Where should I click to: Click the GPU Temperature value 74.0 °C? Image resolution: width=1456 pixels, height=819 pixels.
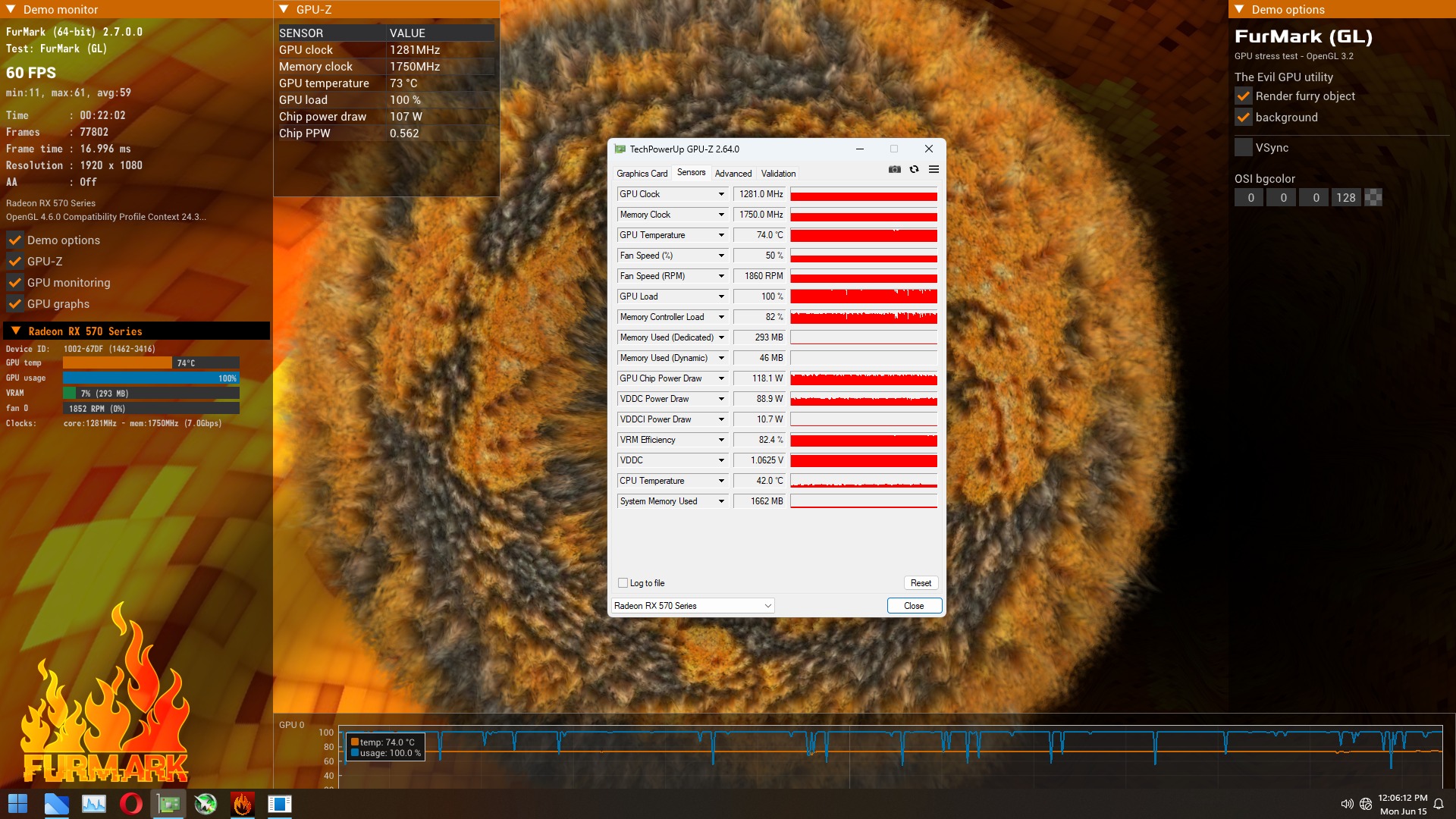point(760,235)
